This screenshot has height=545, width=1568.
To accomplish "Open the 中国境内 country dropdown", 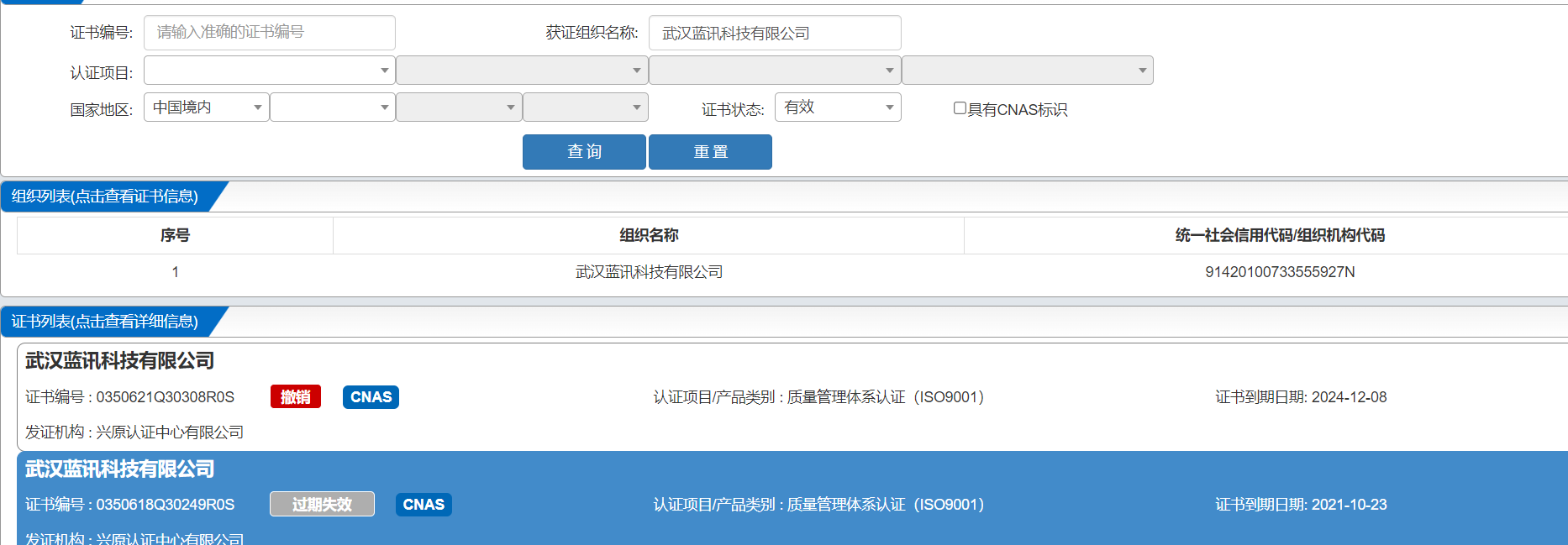I will (x=207, y=107).
